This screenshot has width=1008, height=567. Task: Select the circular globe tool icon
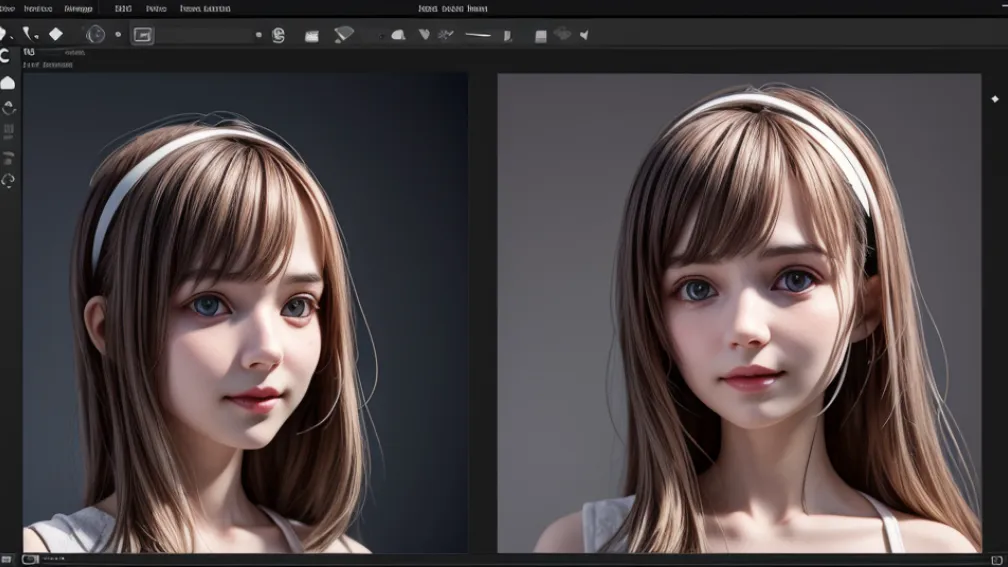95,35
